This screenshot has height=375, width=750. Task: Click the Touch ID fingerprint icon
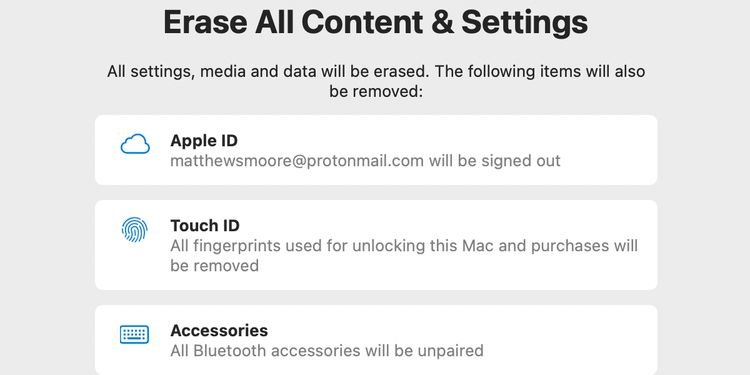pos(134,230)
